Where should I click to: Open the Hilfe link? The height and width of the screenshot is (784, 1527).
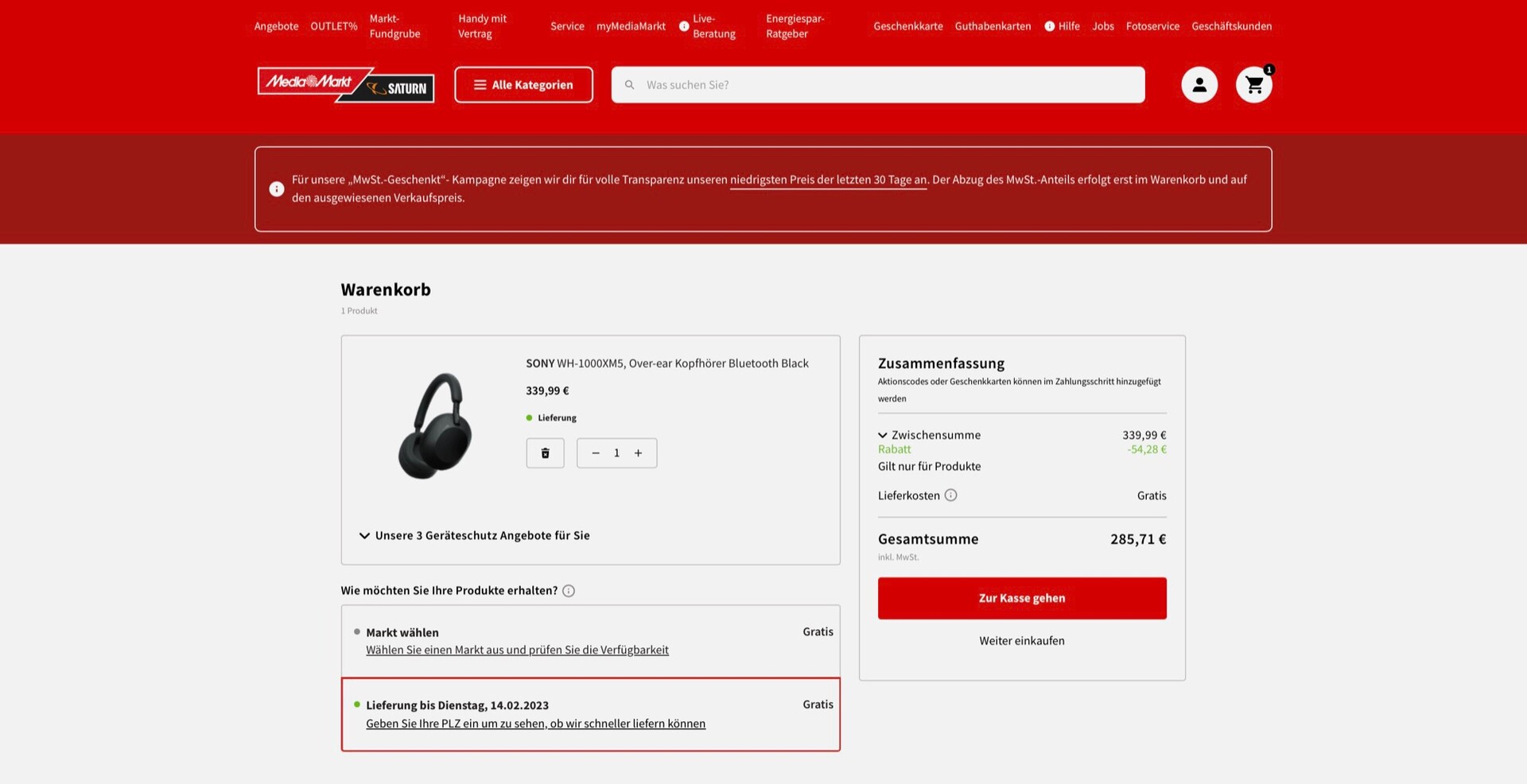coord(1063,26)
